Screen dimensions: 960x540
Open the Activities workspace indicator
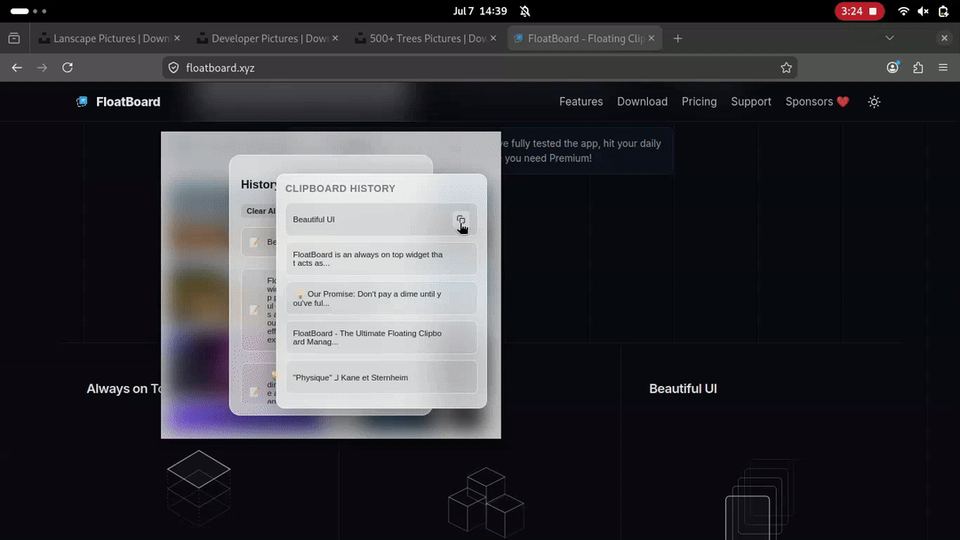point(28,11)
